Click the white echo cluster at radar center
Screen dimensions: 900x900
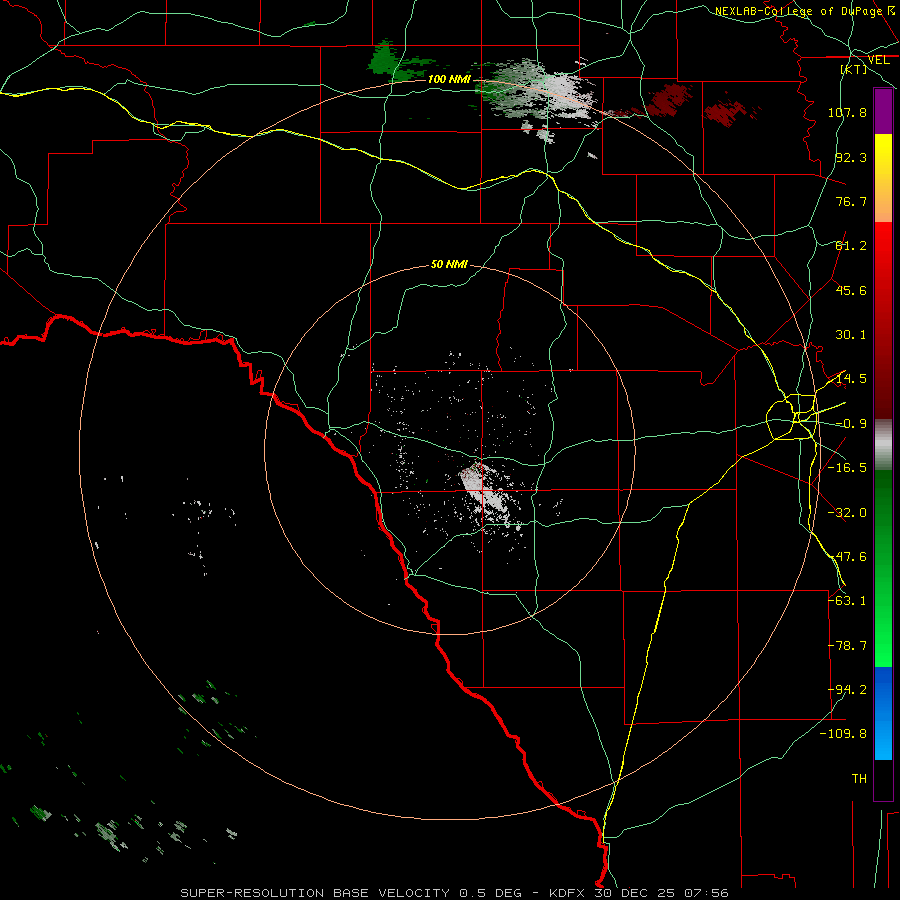click(x=485, y=488)
